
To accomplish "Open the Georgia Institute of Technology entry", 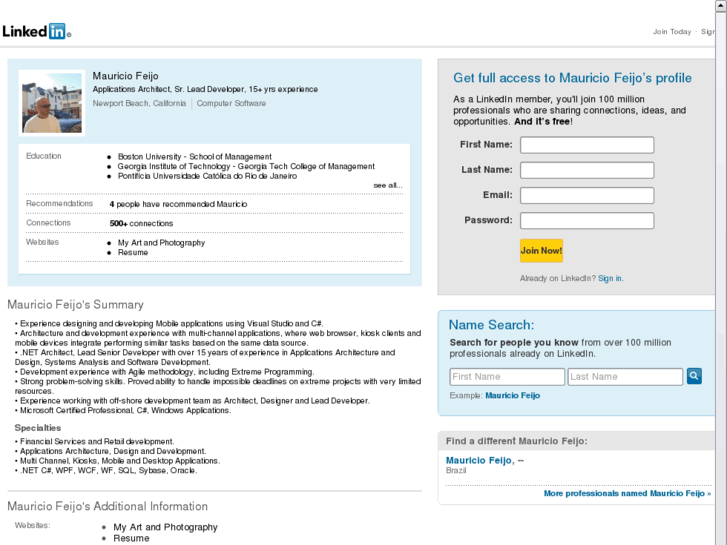I will (x=246, y=166).
